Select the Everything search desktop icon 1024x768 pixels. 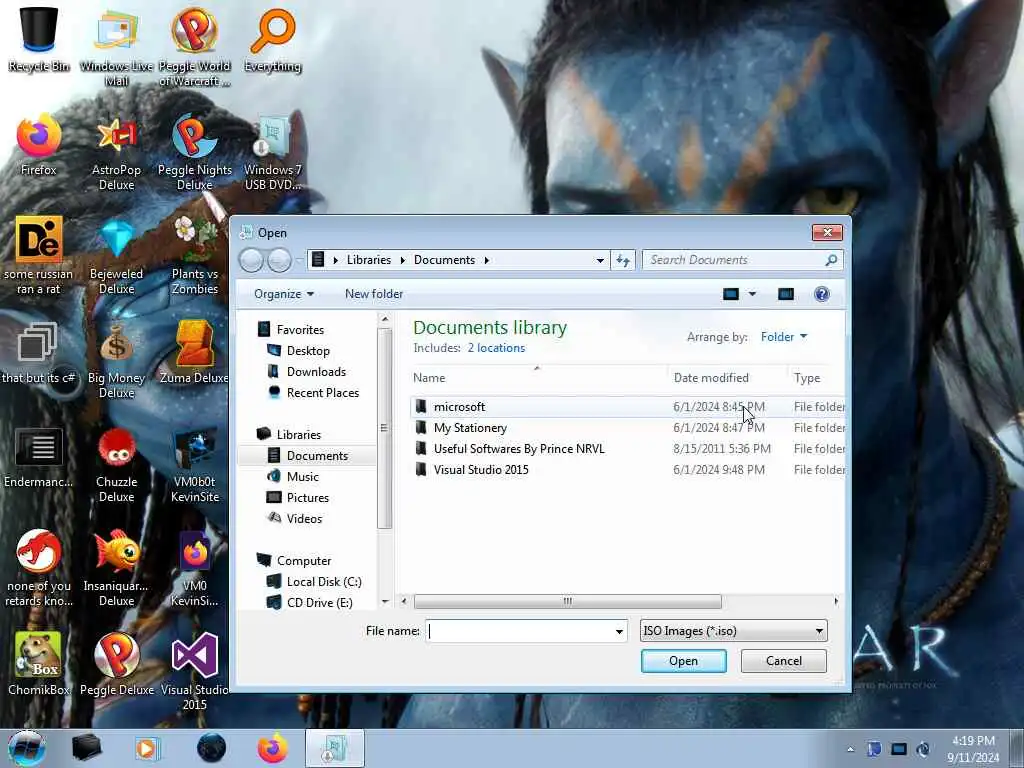coord(273,39)
